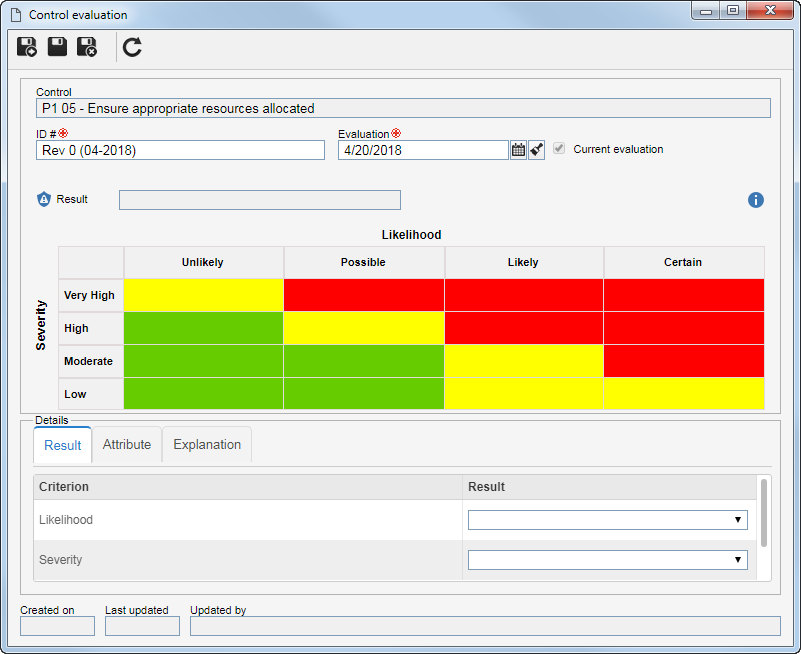
Task: Select High / Certain red cell
Action: pyautogui.click(x=684, y=328)
